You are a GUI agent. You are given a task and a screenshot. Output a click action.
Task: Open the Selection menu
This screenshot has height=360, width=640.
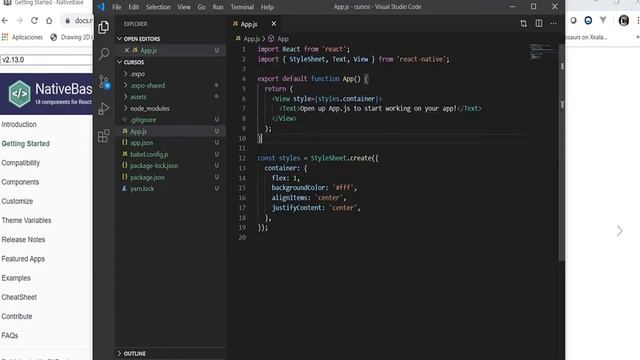158,7
